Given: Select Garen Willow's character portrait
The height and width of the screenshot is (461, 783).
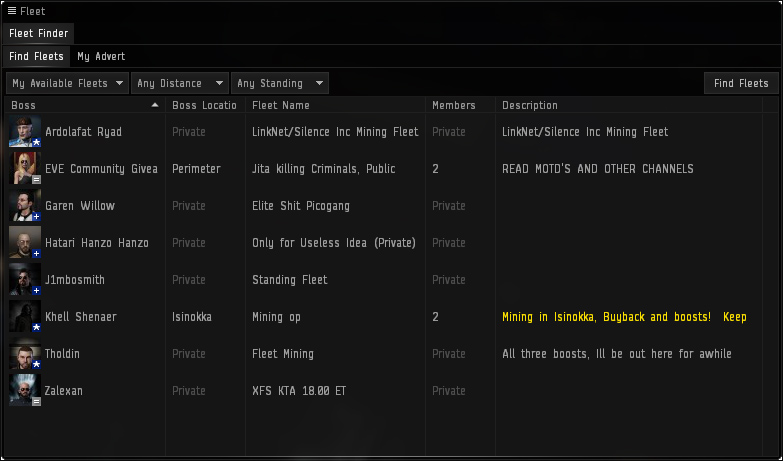Looking at the screenshot, I should tap(25, 206).
